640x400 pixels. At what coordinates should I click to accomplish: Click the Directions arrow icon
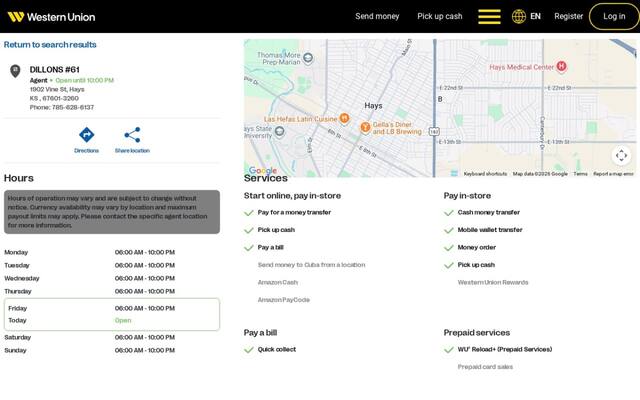point(87,135)
